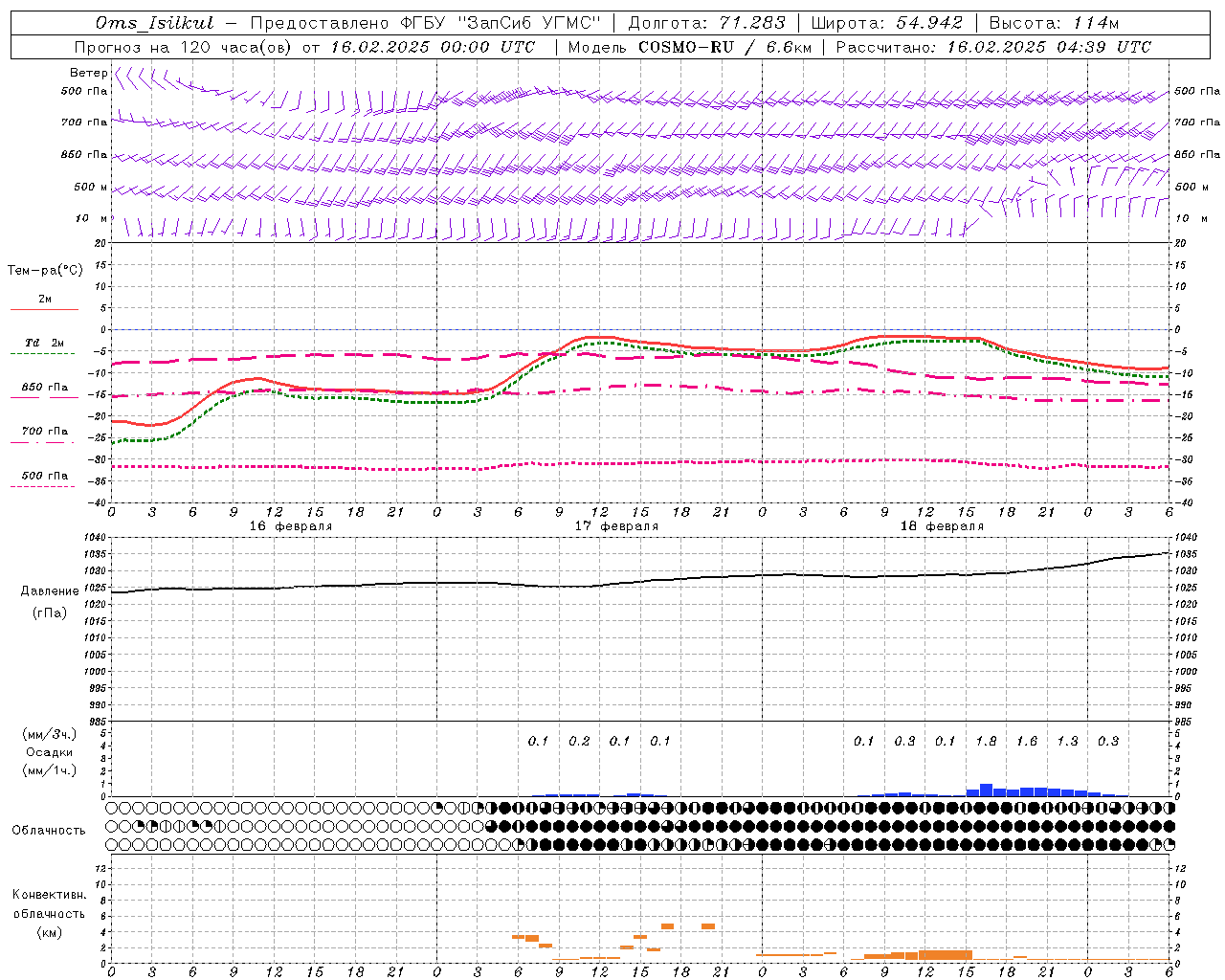Select the 1.8 precipitation amount value
Screen dimensions: 1225x980
pyautogui.click(x=986, y=741)
